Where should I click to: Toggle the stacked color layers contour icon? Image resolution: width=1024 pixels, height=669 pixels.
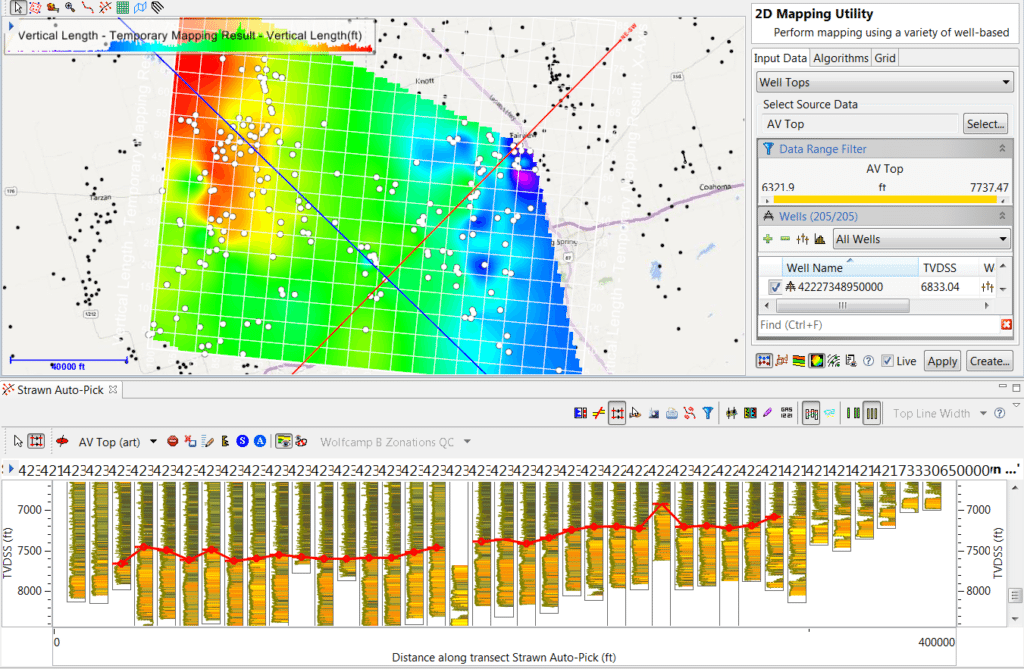point(799,361)
